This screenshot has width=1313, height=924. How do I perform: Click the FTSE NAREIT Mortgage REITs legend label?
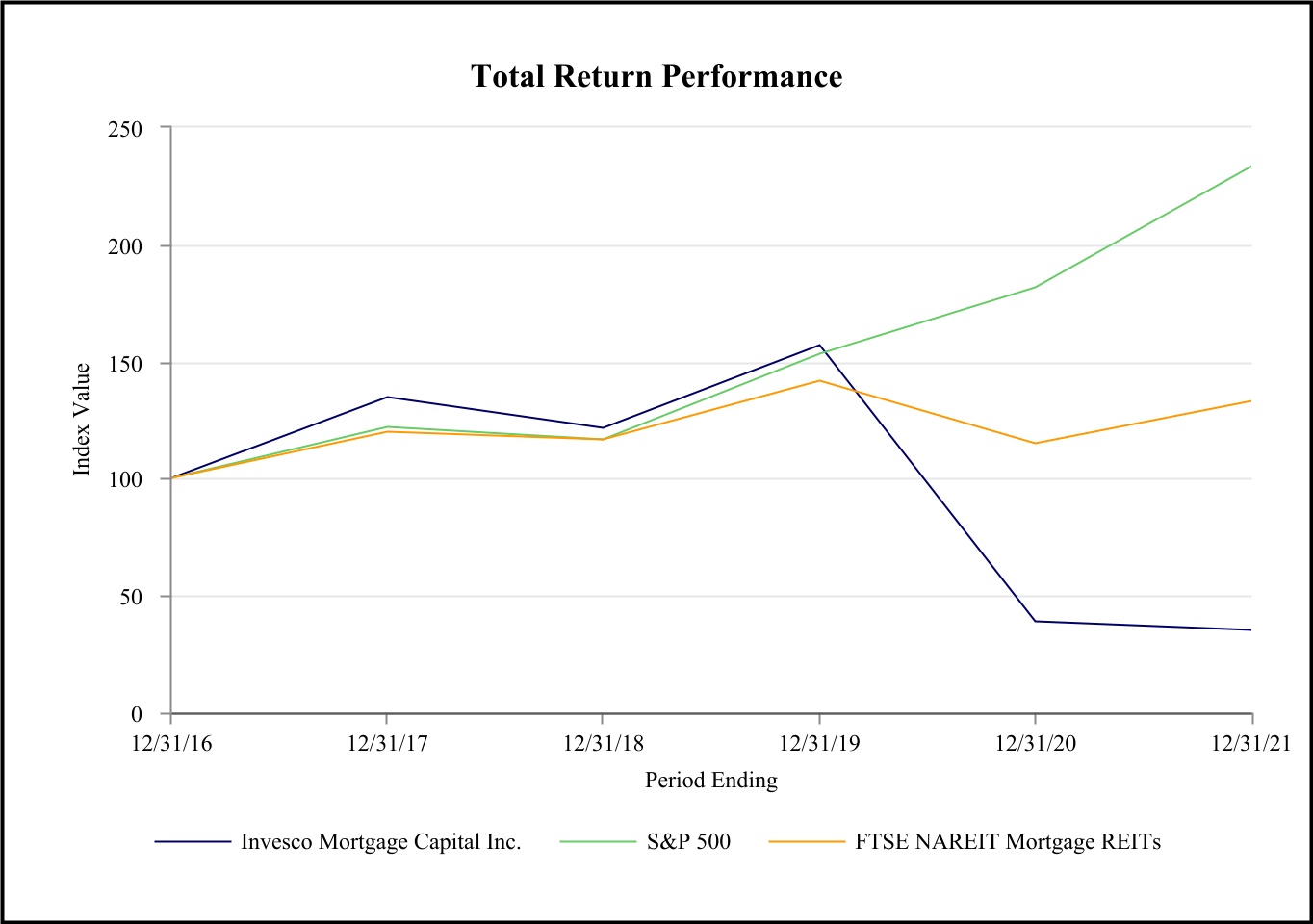coord(1008,842)
